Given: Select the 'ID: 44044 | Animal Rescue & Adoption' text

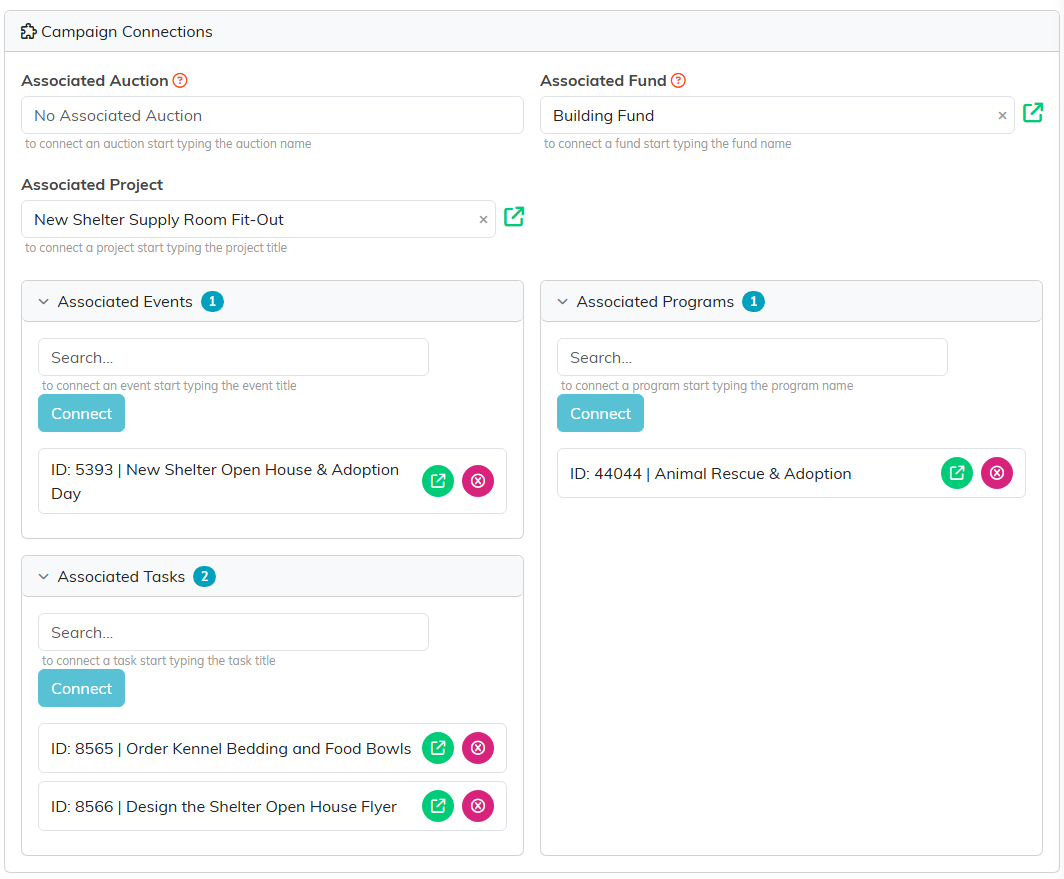Looking at the screenshot, I should pyautogui.click(x=710, y=474).
